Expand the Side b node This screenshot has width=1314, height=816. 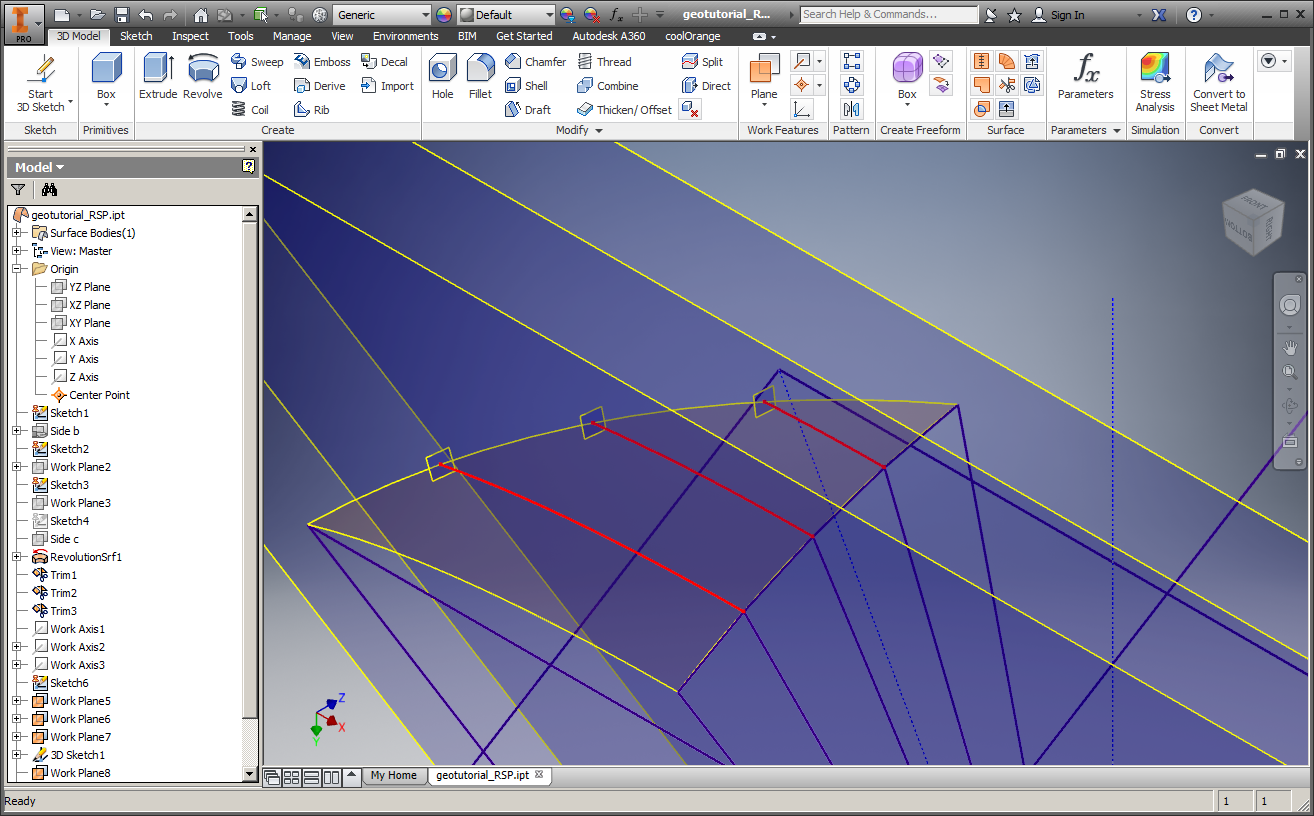16,431
